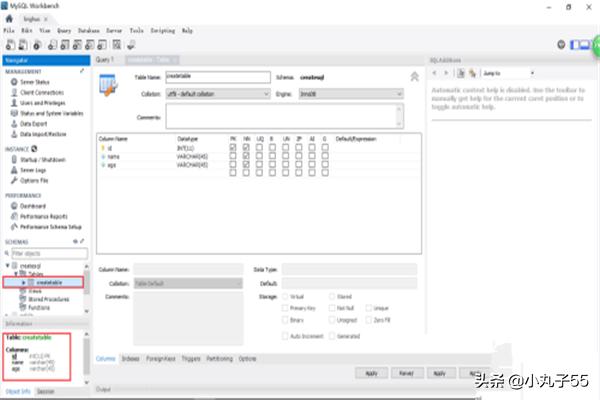Open the Scripting menu
Screen dimensions: 600x400
163,30
